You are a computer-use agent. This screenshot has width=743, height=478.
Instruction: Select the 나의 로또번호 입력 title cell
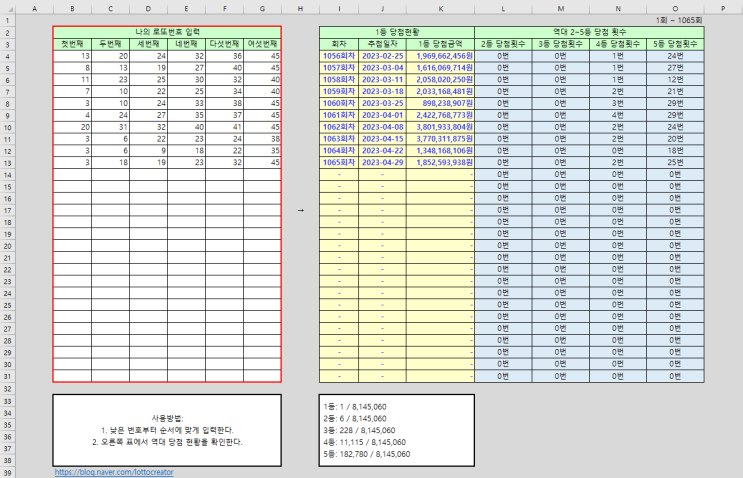167,32
